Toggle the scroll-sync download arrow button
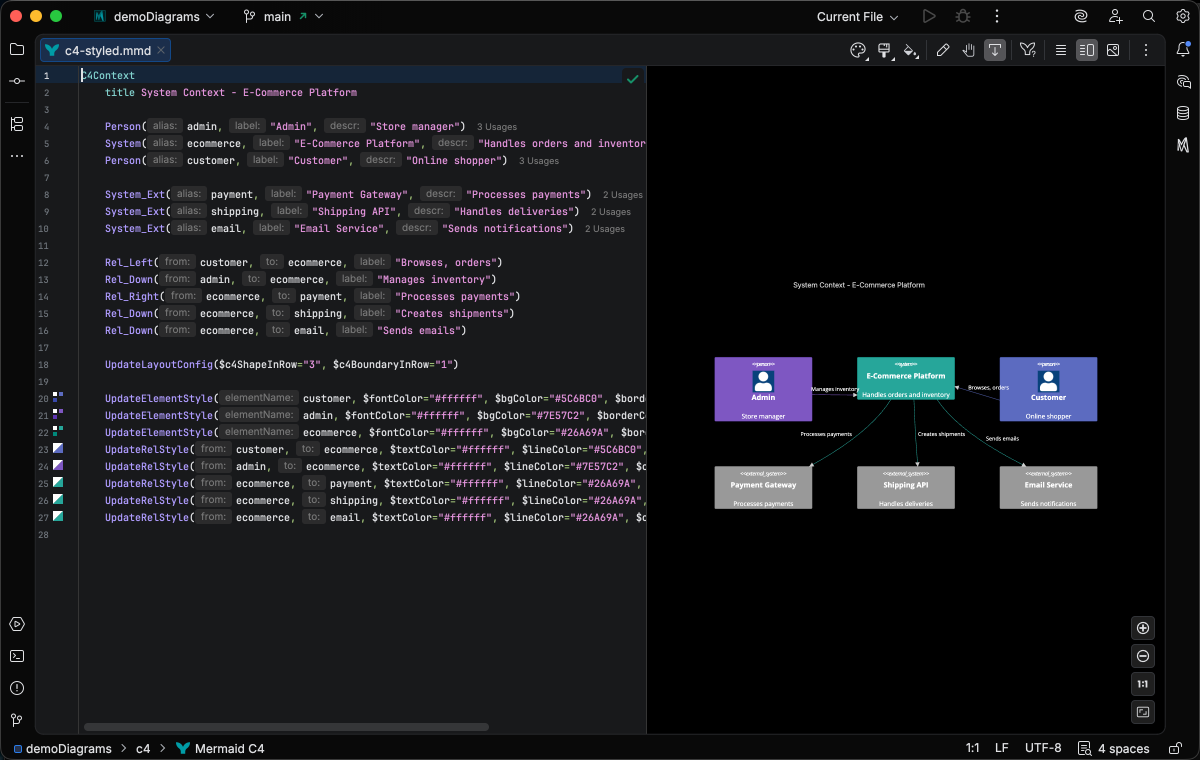Viewport: 1200px width, 760px height. 995,50
